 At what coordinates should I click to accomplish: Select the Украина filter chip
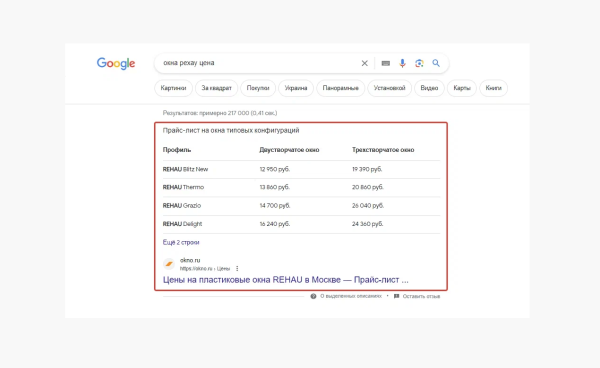point(296,88)
